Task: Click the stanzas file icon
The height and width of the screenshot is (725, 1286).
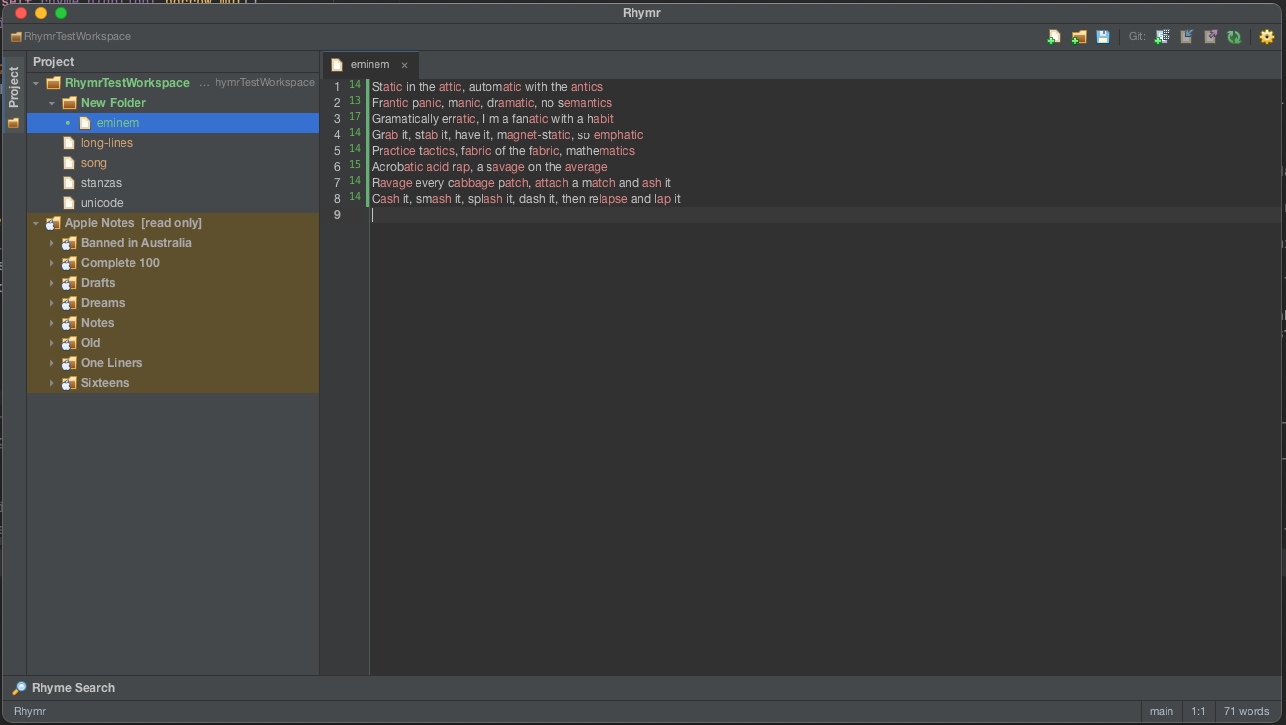Action: pos(69,183)
